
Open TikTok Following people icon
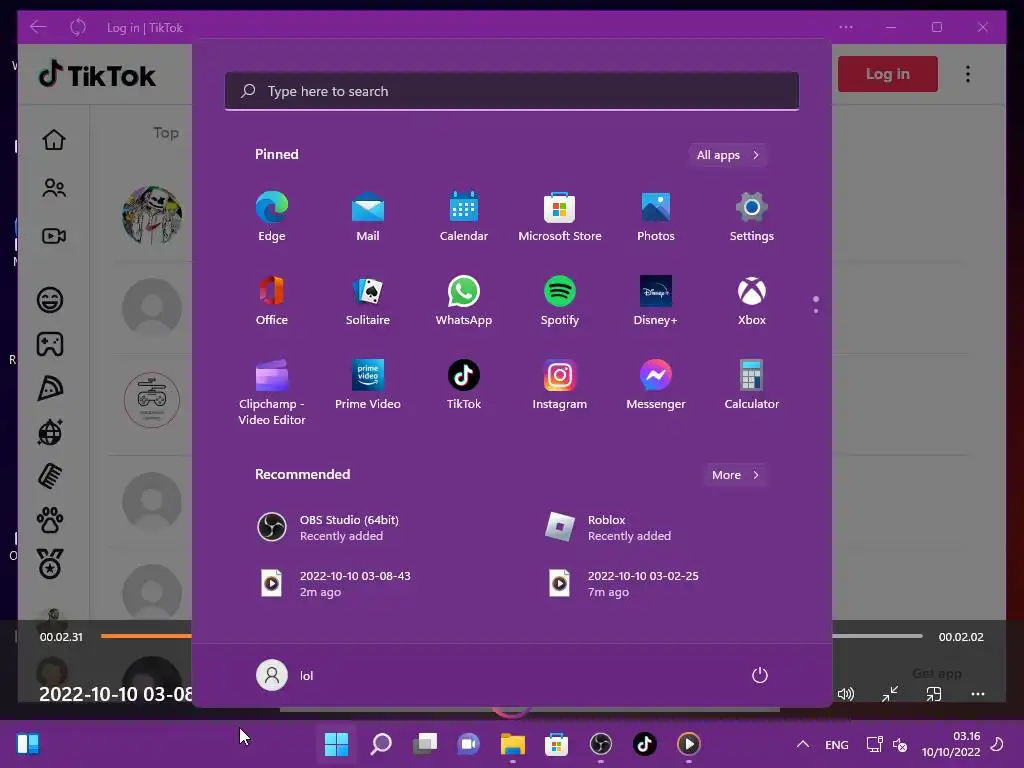(x=54, y=188)
